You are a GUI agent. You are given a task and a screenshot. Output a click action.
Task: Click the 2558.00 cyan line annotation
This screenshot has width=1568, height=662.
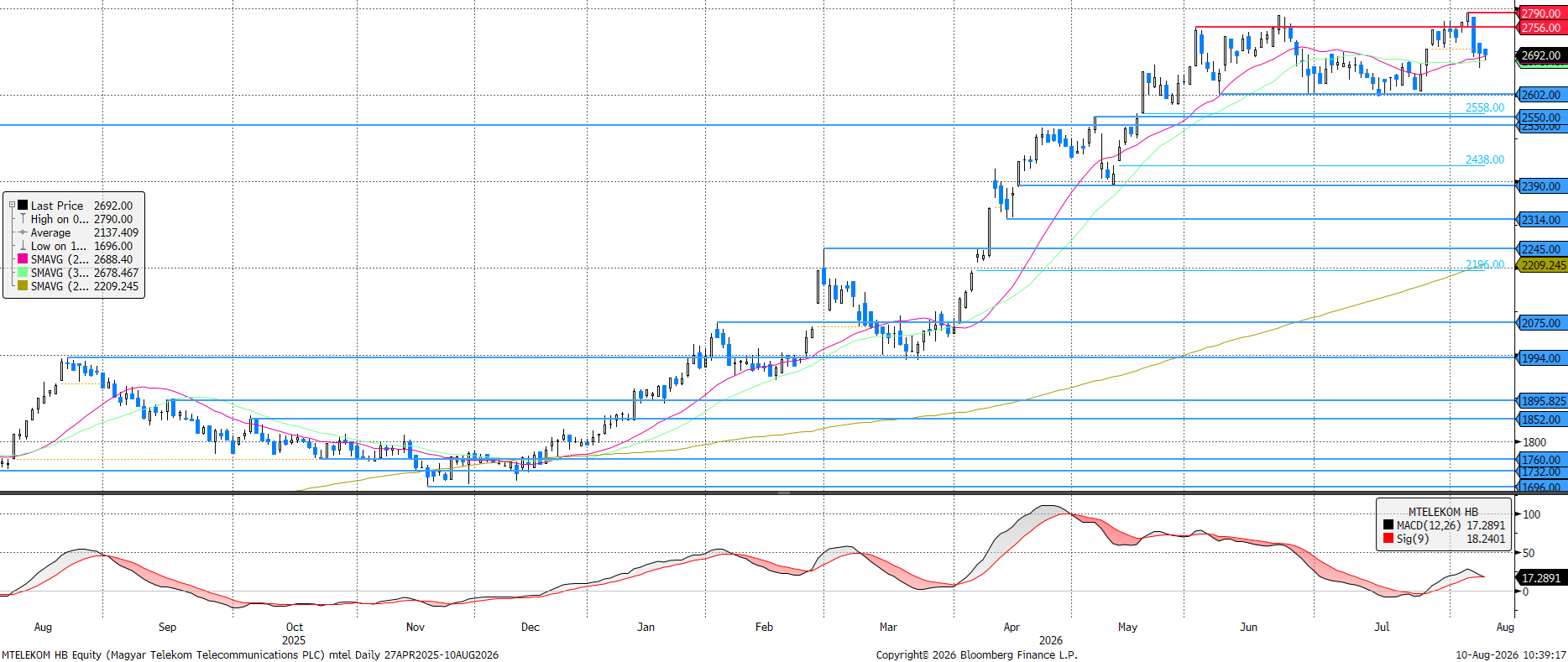pyautogui.click(x=1485, y=107)
